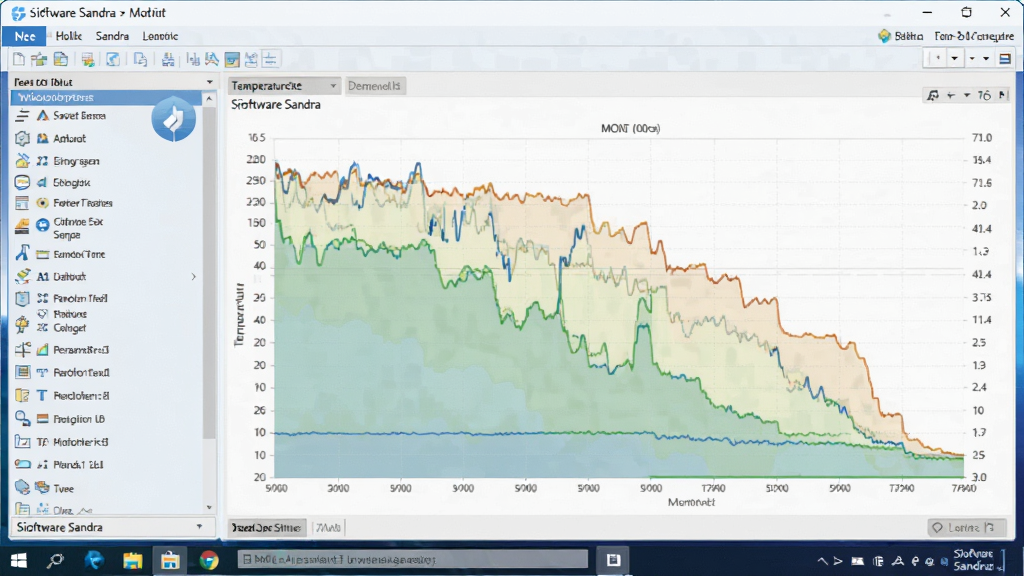Select the 'Esmdo(Tone' sidebar item

pyautogui.click(x=79, y=255)
